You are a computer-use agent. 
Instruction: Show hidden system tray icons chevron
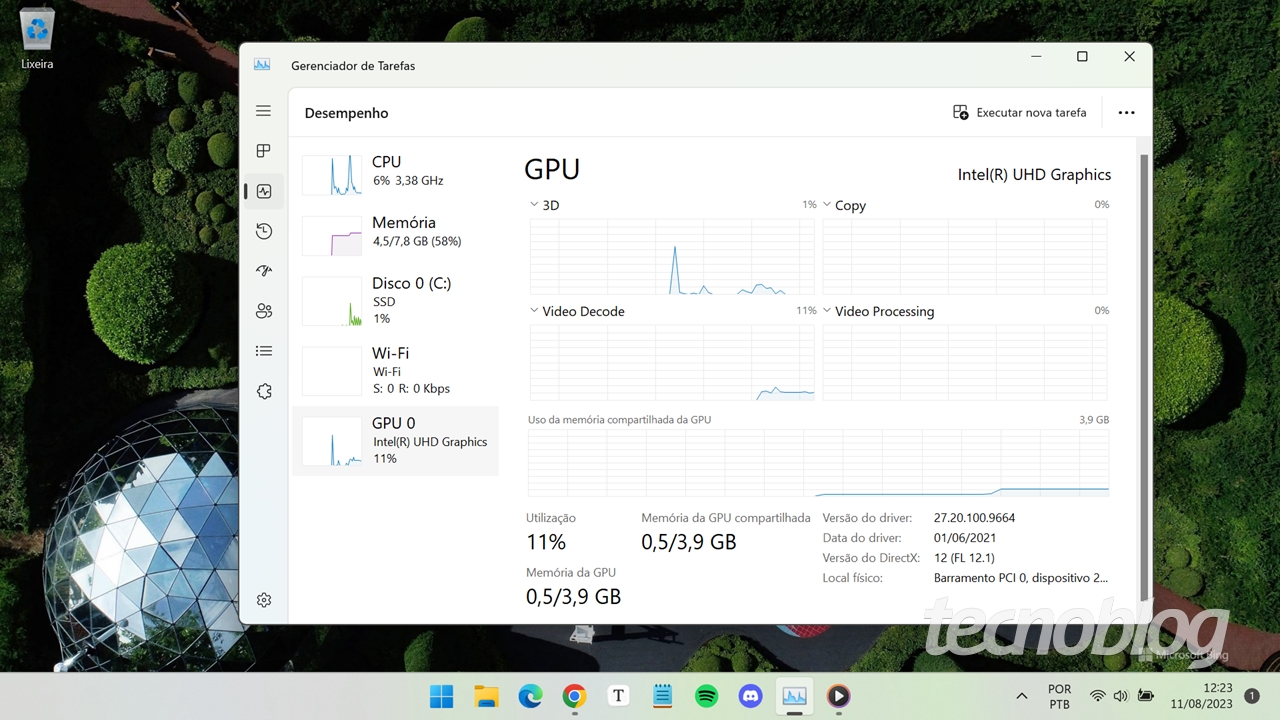[1021, 696]
